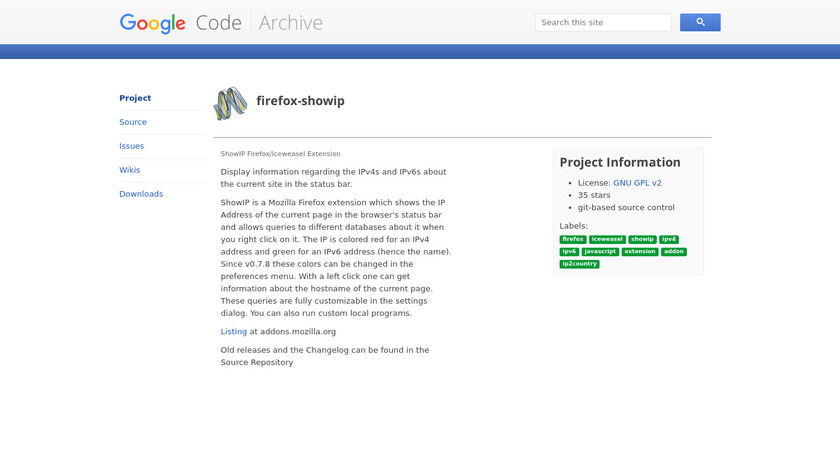Image resolution: width=840 pixels, height=472 pixels.
Task: Click the Code text in header
Action: pyautogui.click(x=219, y=23)
